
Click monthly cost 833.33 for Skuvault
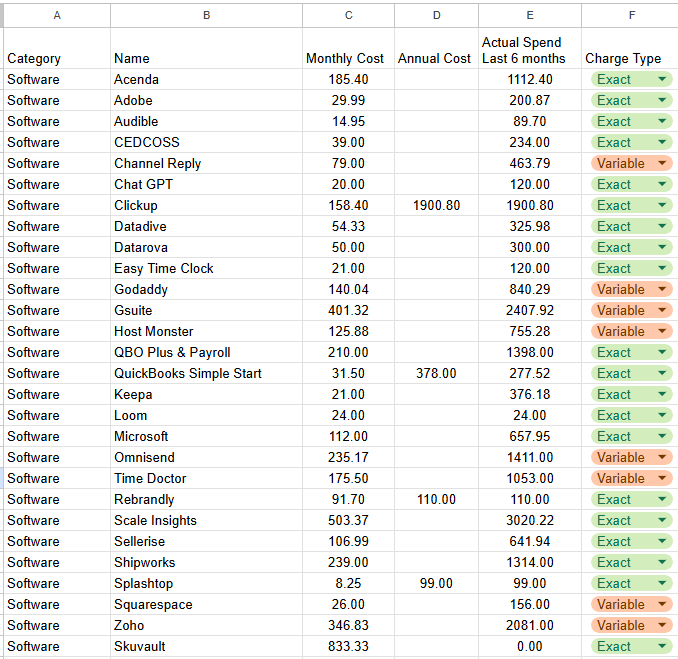point(349,646)
